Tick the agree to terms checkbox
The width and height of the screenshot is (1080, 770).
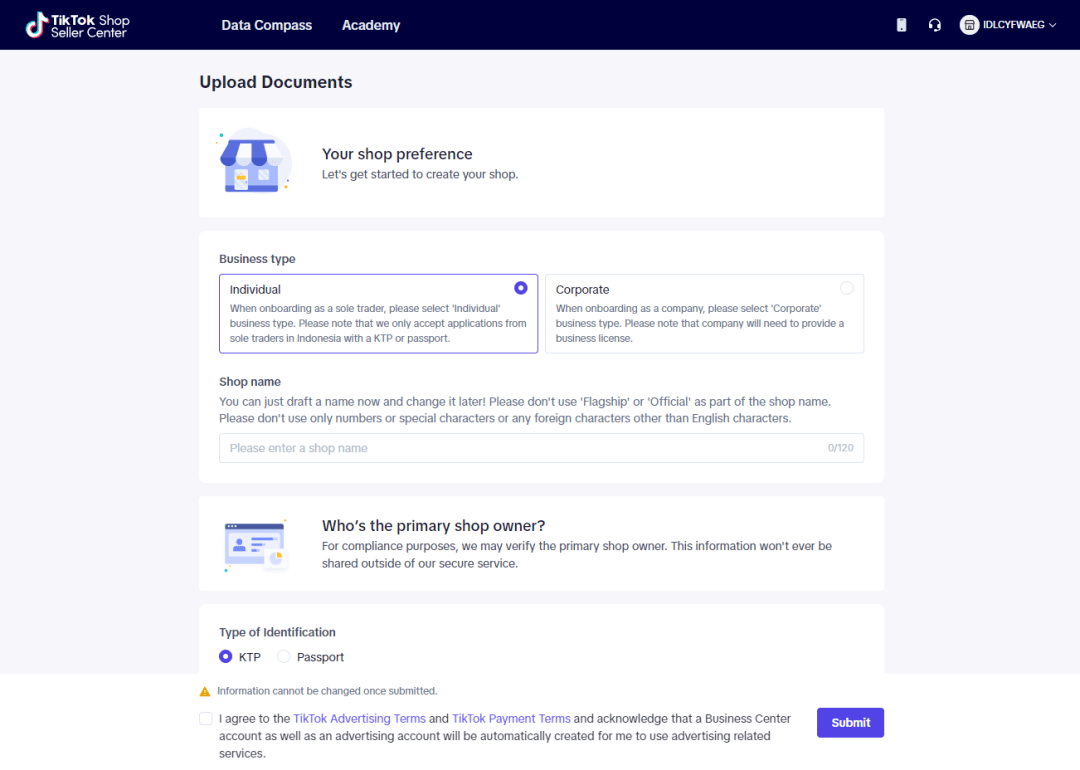206,718
